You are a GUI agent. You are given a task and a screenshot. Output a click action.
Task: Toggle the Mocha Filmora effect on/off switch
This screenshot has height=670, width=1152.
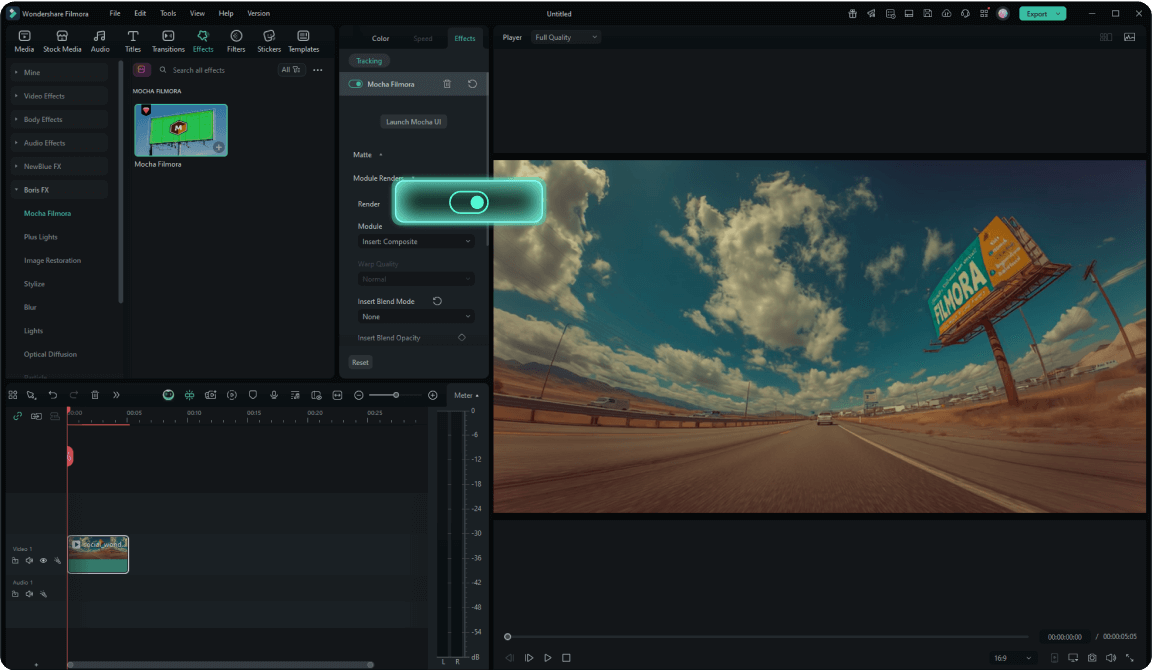(x=356, y=84)
